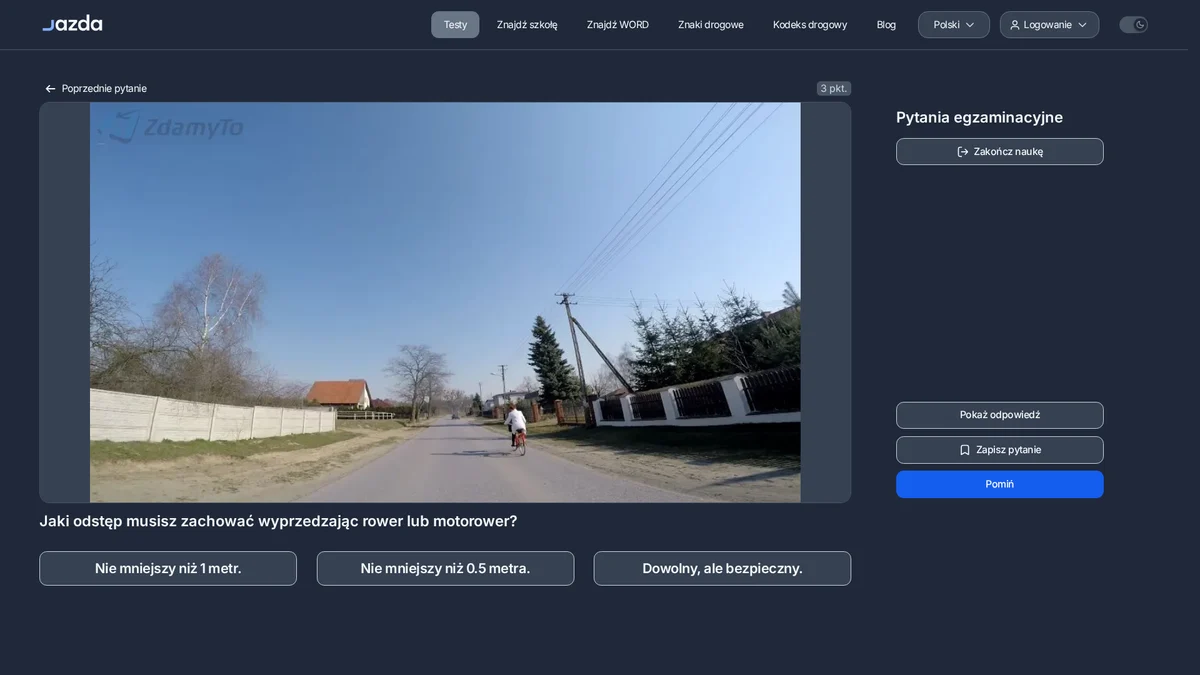Click the bookmark icon in Zapisz pytanie
The width and height of the screenshot is (1200, 675).
(965, 450)
